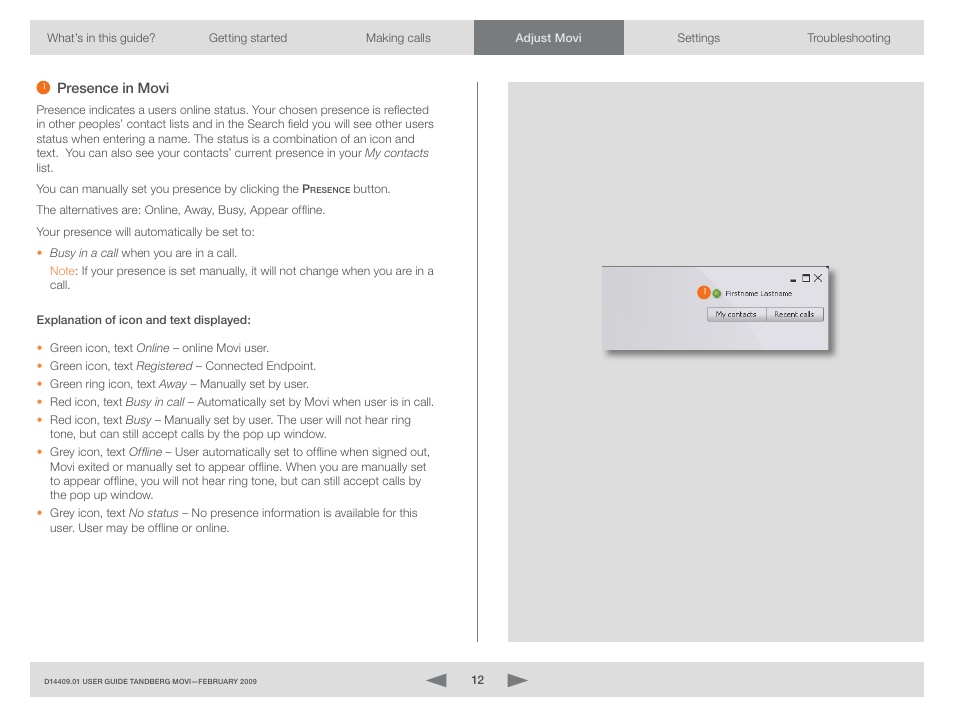Viewport: 954px width, 718px height.
Task: Minimize the Movi window
Action: point(793,279)
